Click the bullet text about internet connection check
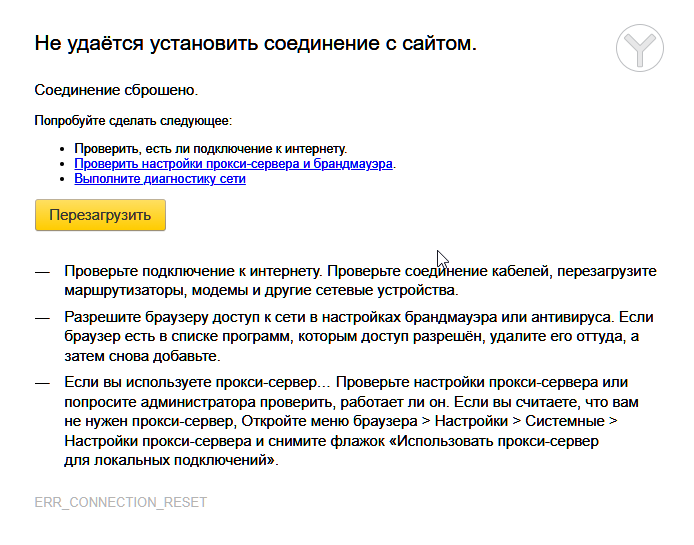Image resolution: width=694 pixels, height=545 pixels. [x=211, y=149]
